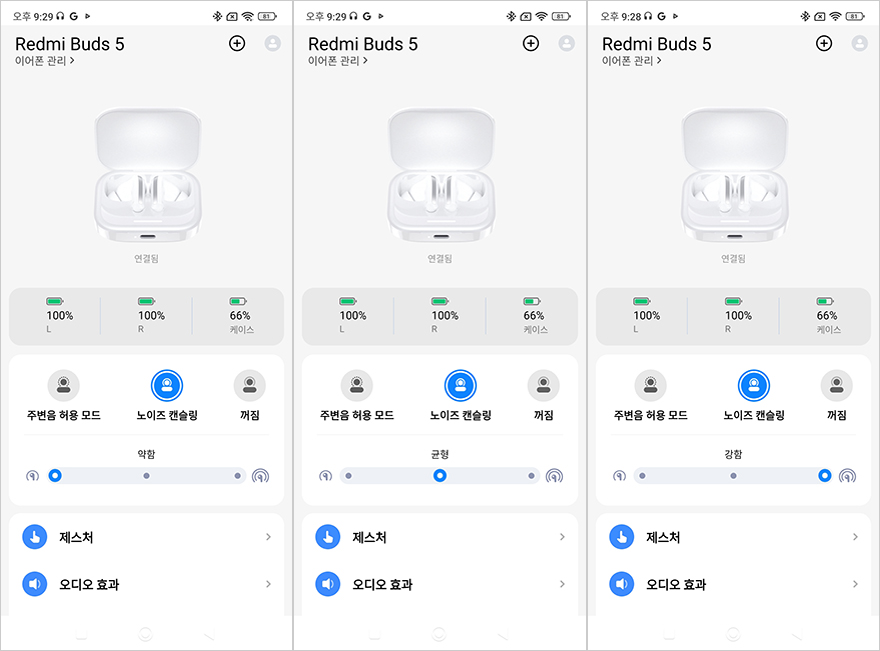
Task: Tap the strong noise-cancel icon on the 균형 screen
Action: tap(554, 476)
